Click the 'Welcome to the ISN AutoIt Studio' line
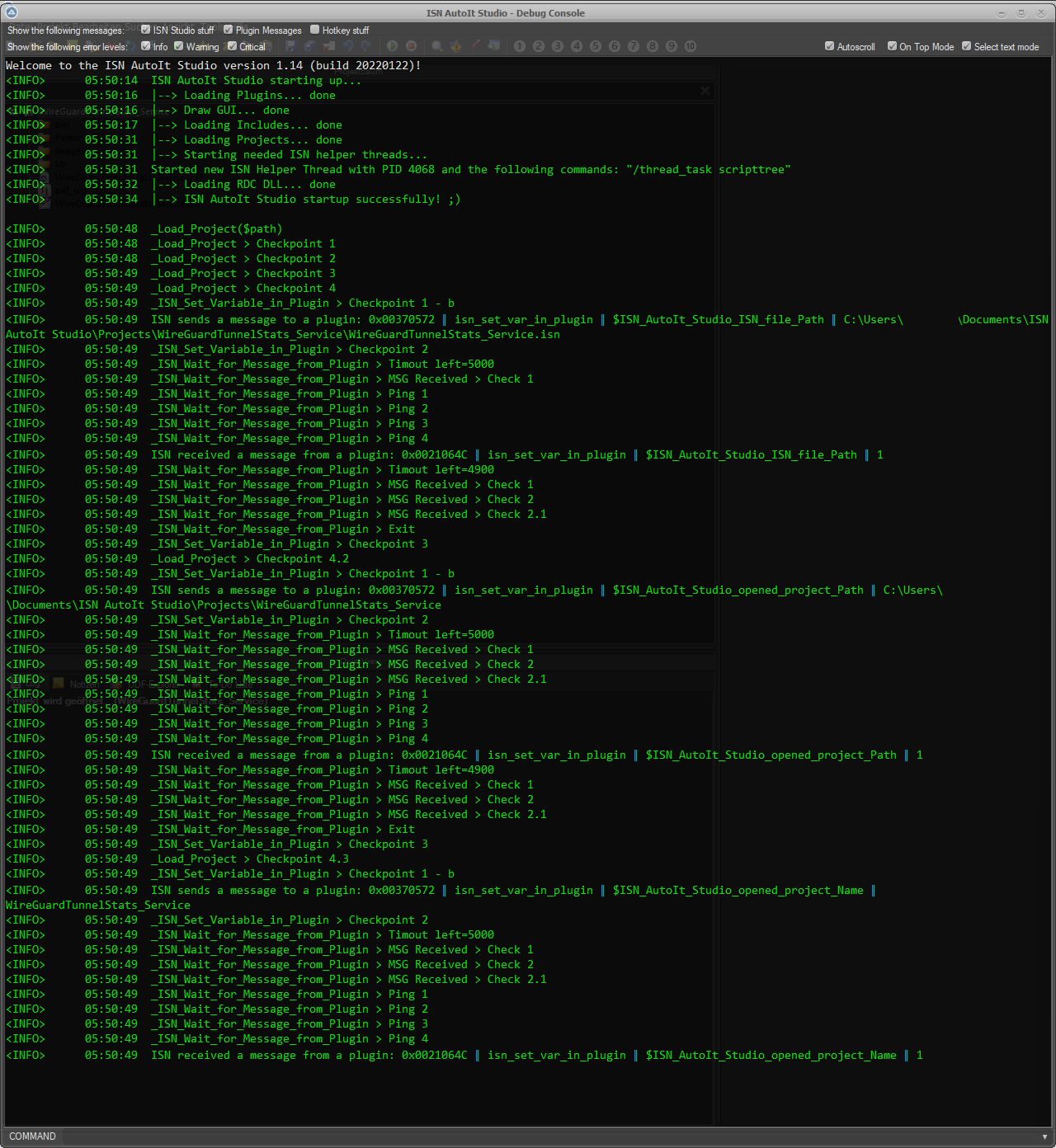 coord(214,65)
